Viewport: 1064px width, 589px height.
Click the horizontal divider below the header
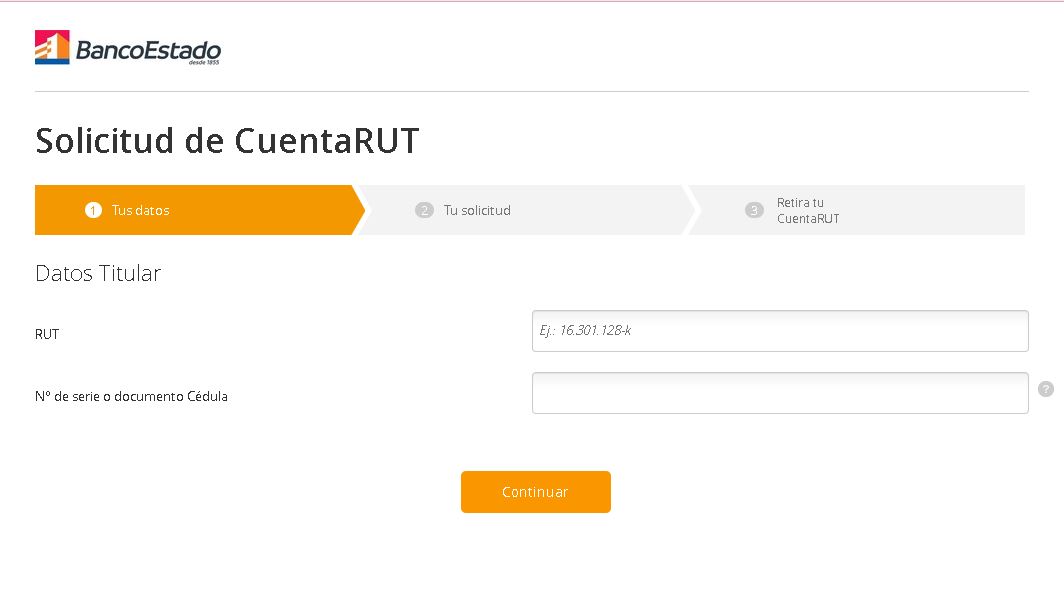click(532, 91)
